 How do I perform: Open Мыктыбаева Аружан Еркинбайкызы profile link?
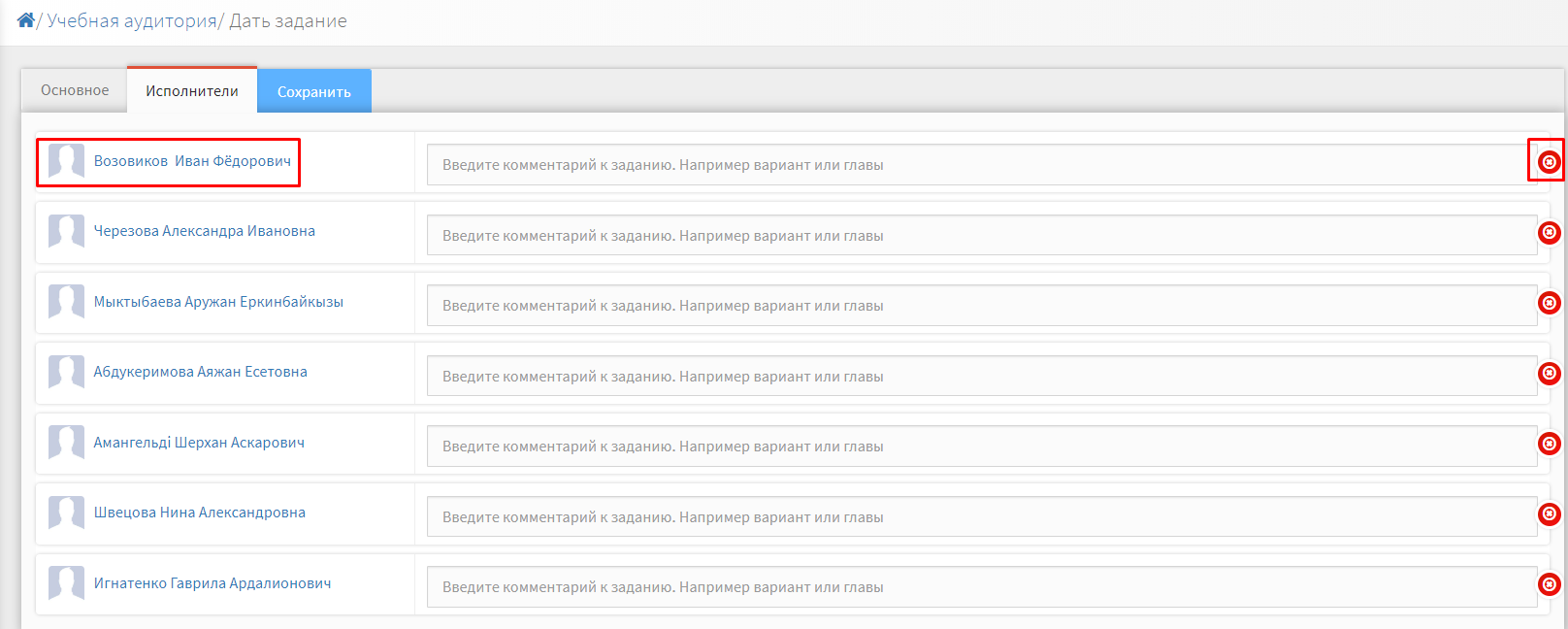click(x=218, y=302)
